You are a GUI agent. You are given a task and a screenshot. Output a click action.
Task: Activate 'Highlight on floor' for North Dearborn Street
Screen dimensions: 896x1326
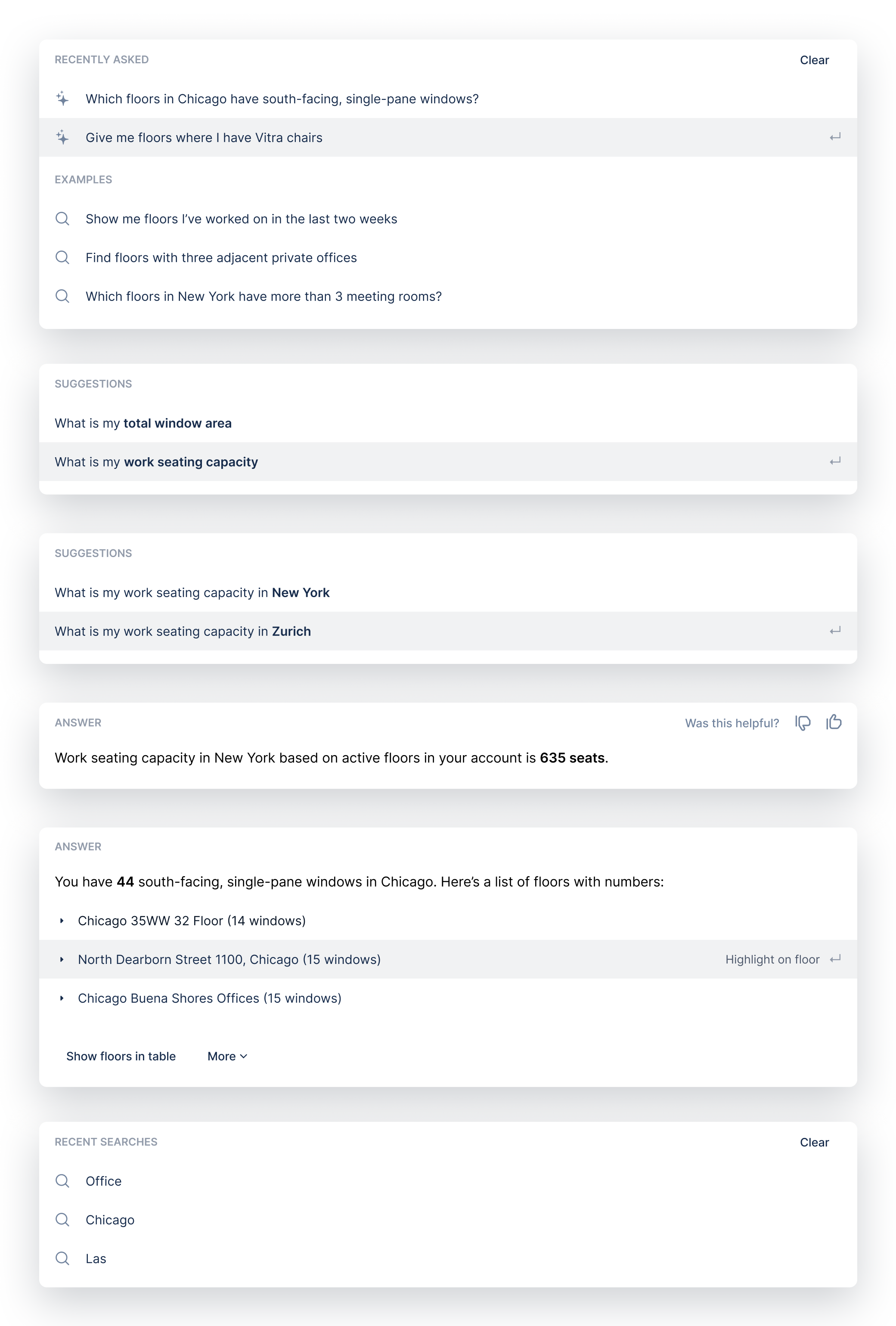pos(772,959)
